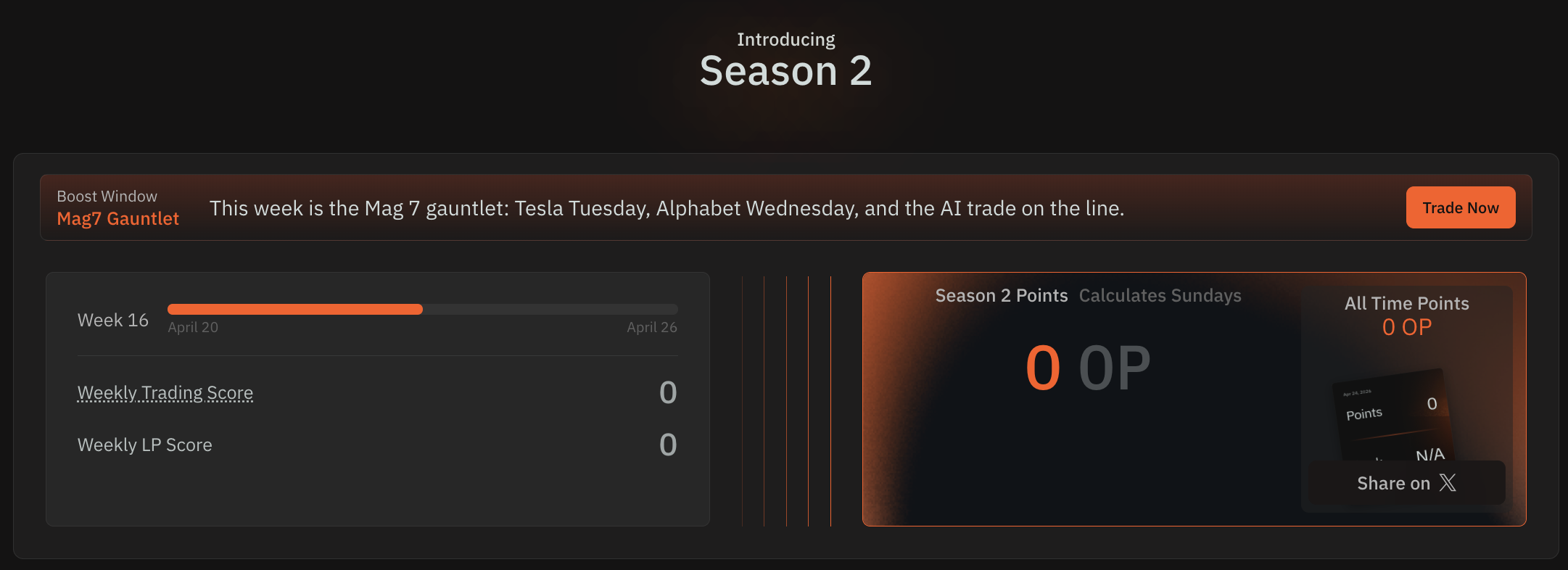Click the Season 2 title heading
This screenshot has width=1568, height=570.
tap(785, 71)
